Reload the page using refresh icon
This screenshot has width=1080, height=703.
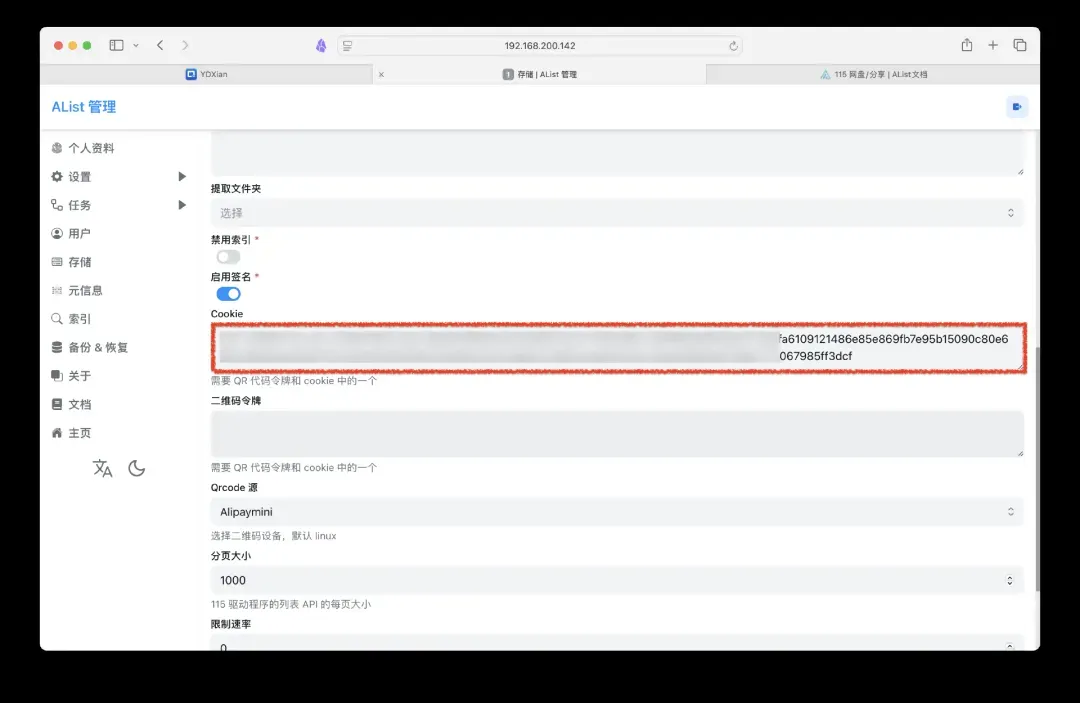pyautogui.click(x=733, y=46)
